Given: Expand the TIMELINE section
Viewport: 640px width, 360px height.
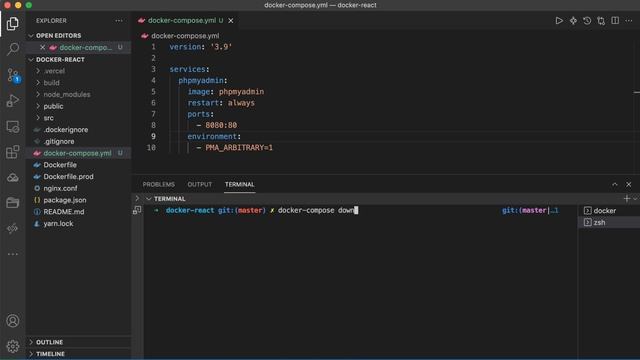Looking at the screenshot, I should 50,354.
